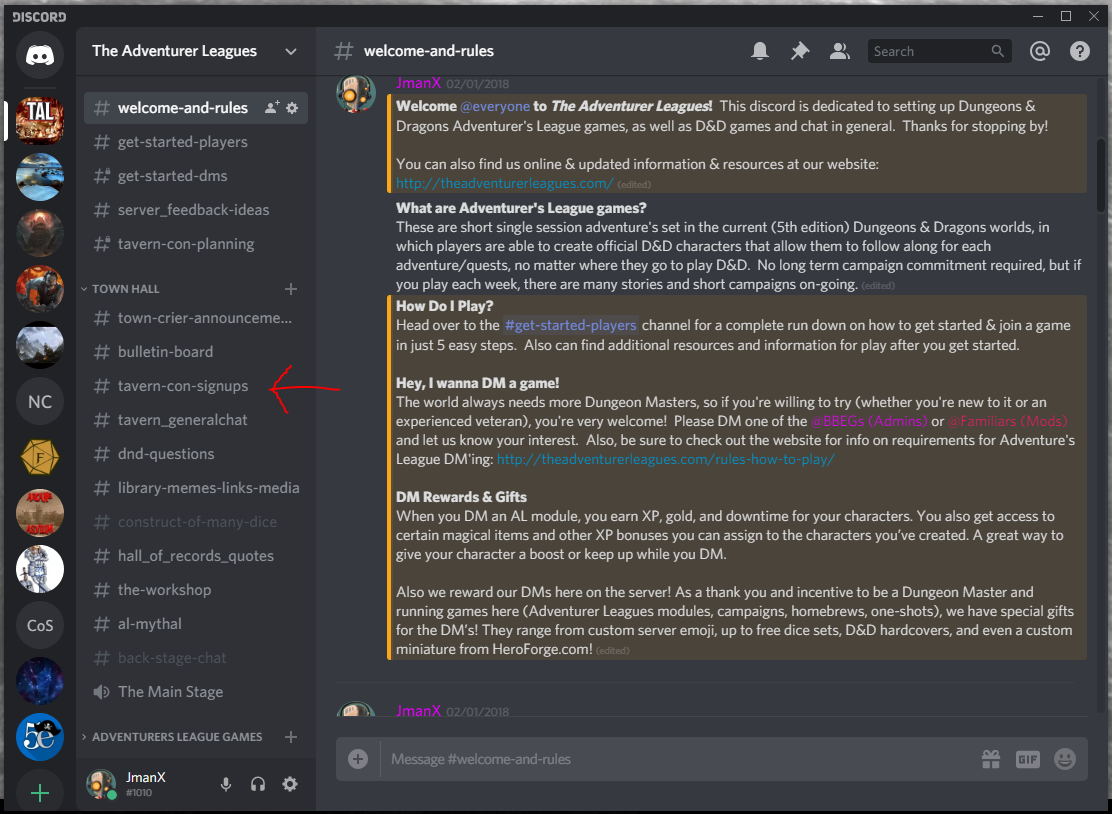
Task: Open the GIF picker
Action: pyautogui.click(x=1028, y=759)
